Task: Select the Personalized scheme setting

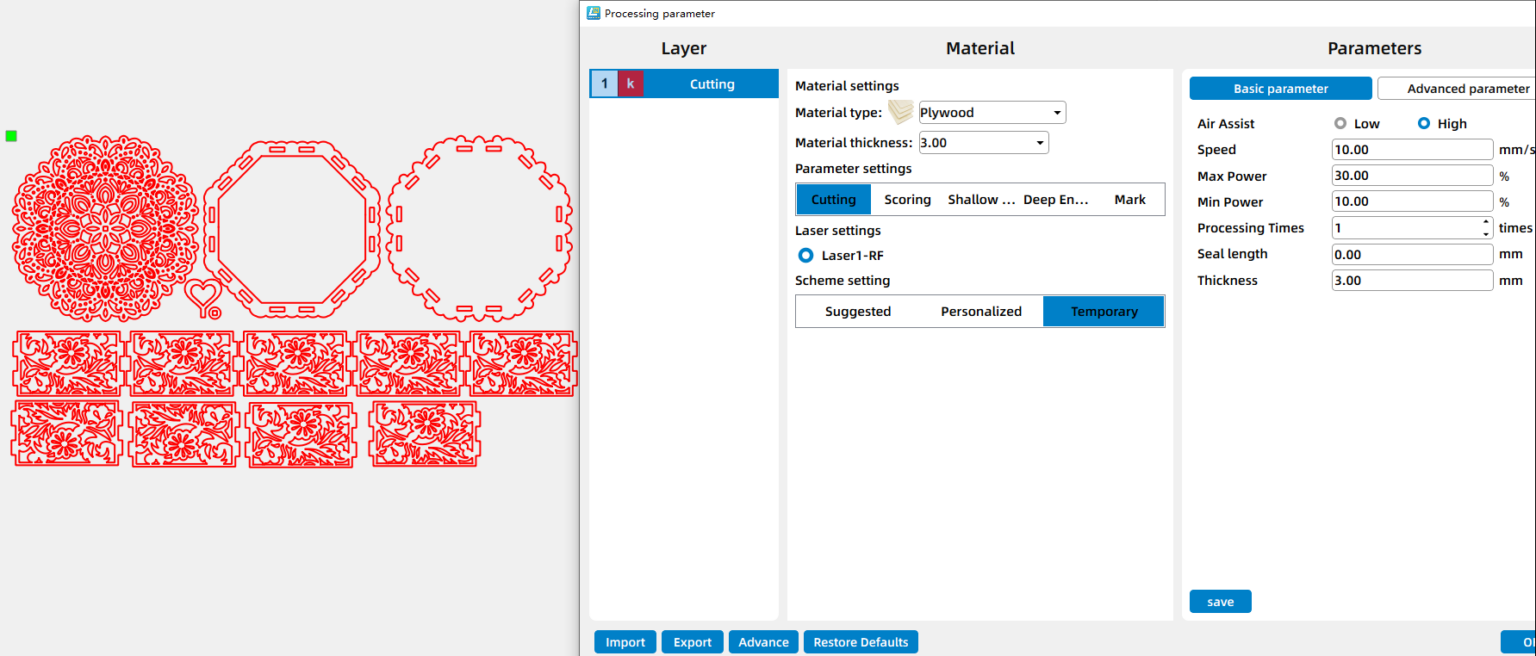Action: (x=981, y=311)
